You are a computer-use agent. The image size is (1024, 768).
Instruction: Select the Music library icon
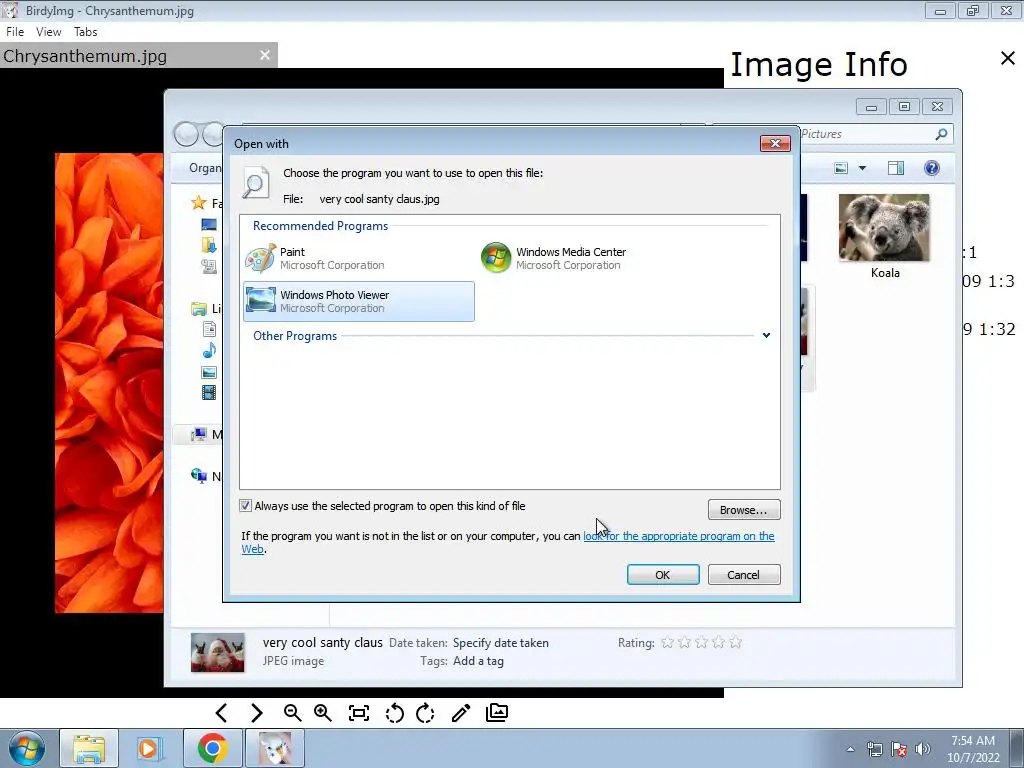tap(209, 351)
